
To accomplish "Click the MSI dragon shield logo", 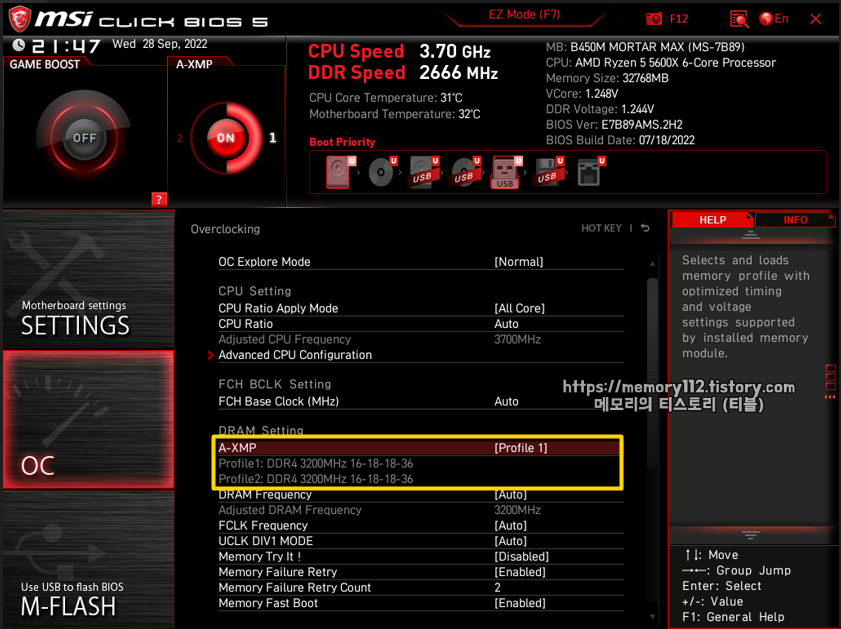I will [19, 19].
